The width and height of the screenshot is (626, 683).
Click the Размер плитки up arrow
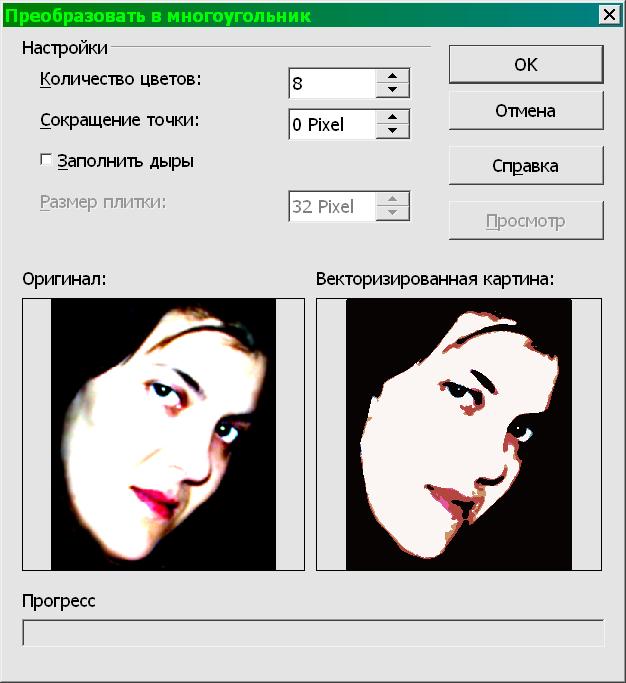393,200
